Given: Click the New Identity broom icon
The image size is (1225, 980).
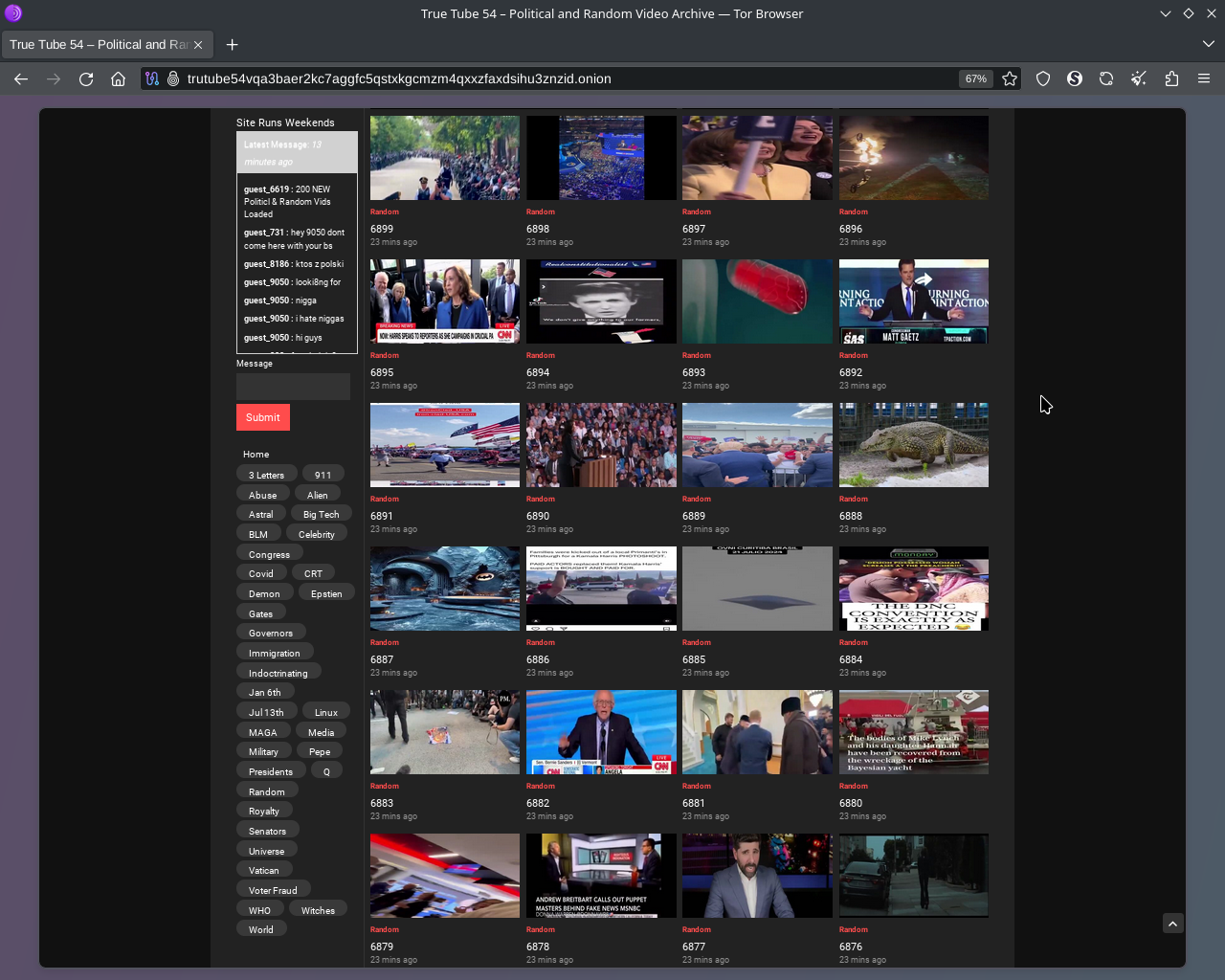Looking at the screenshot, I should pyautogui.click(x=1139, y=78).
